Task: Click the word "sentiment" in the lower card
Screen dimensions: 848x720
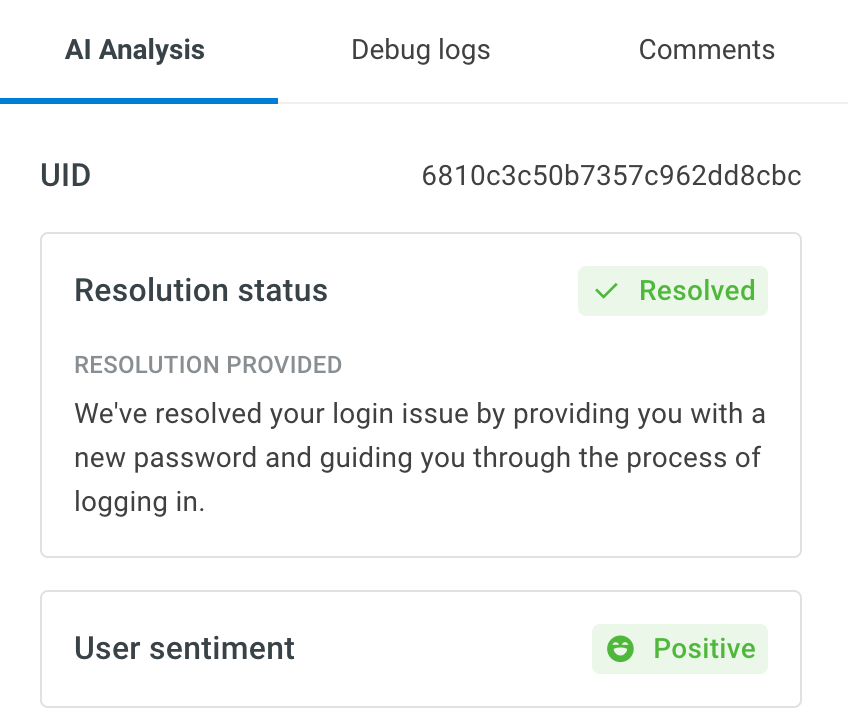Action: point(222,649)
